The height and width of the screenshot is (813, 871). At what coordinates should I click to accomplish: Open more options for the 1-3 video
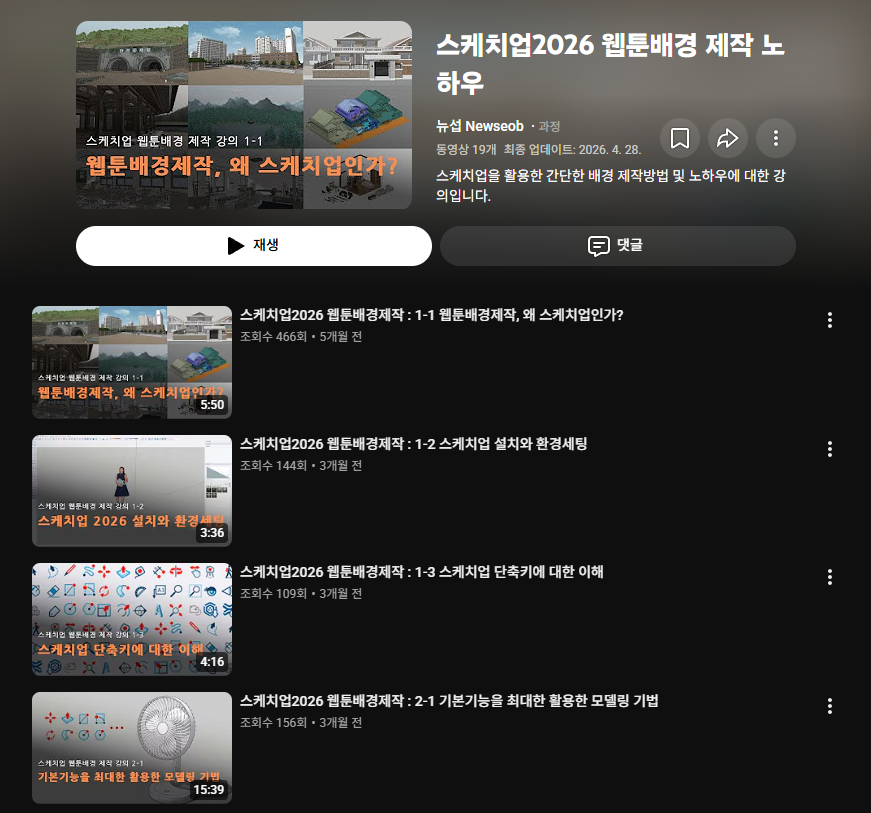pos(829,577)
